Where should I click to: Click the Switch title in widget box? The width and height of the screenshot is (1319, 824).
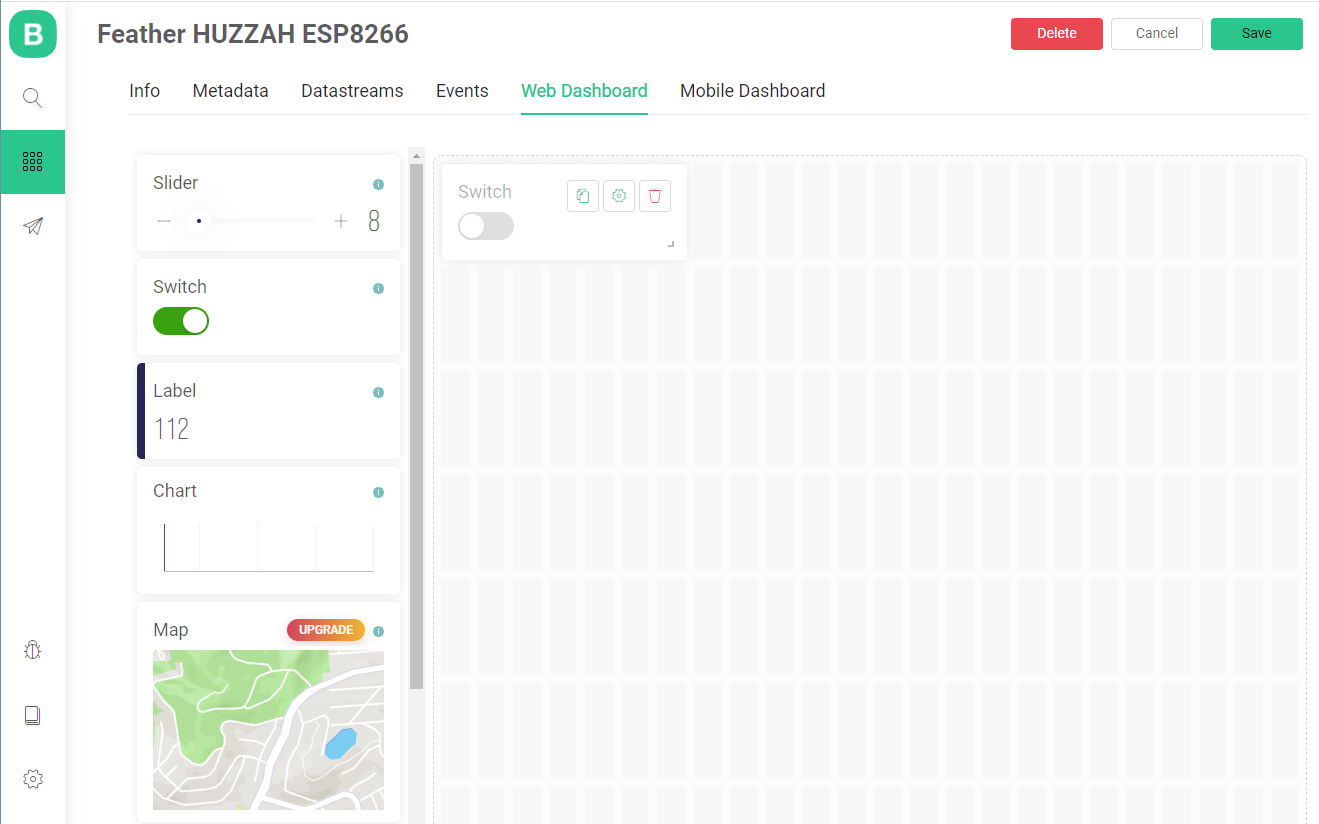point(180,287)
